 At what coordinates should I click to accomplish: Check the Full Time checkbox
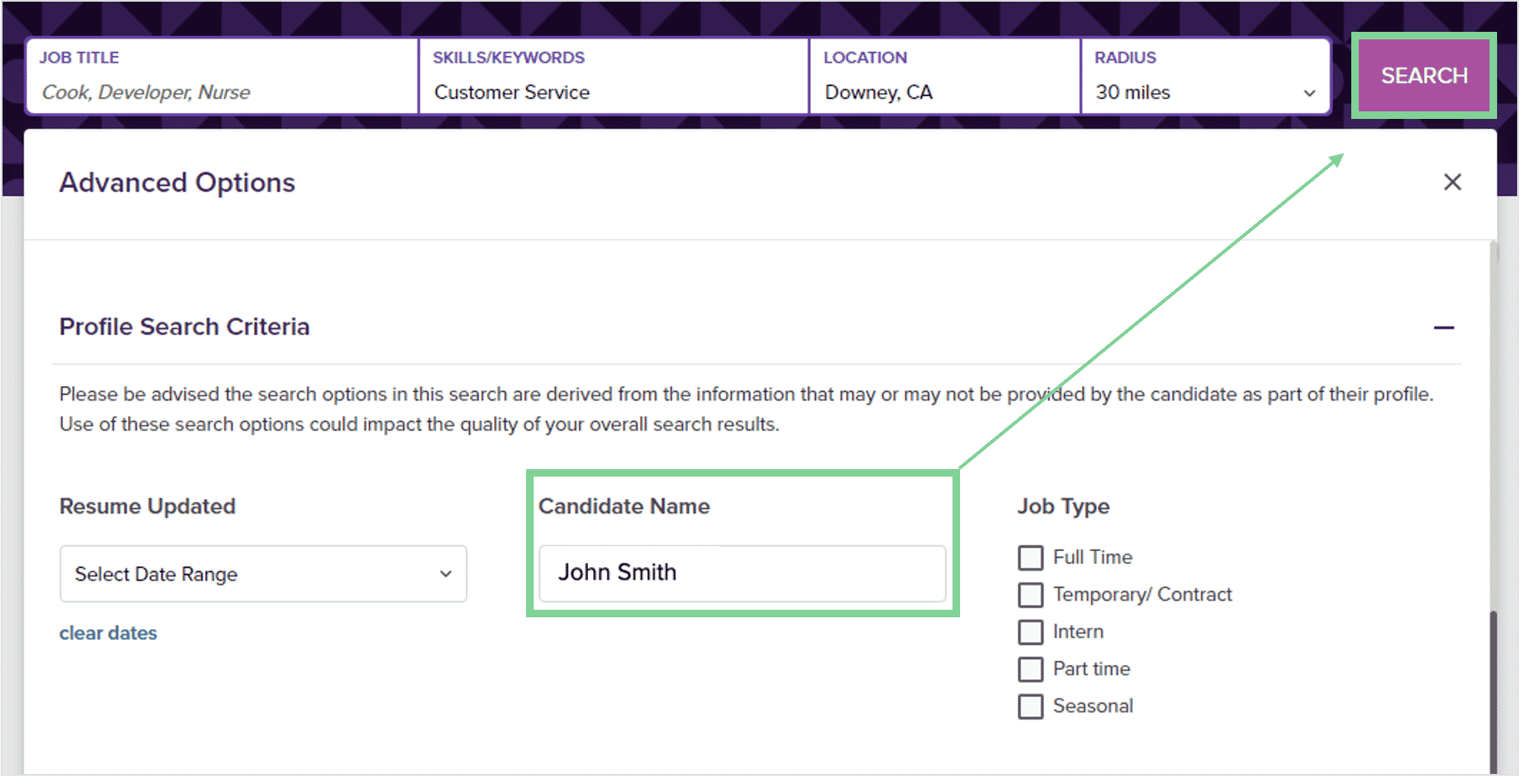point(1030,558)
